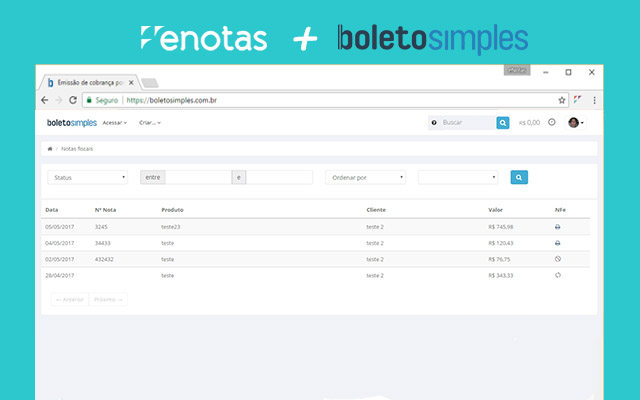Screen dimensions: 640x400
Task: Click the Valor column header
Action: click(x=496, y=210)
